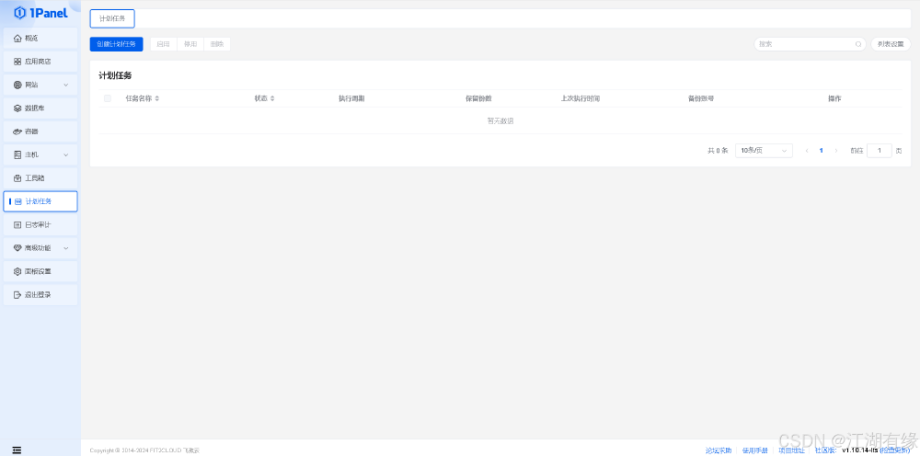The height and width of the screenshot is (456, 920).
Task: Click the 面板设置 gear icon
Action: tap(17, 271)
